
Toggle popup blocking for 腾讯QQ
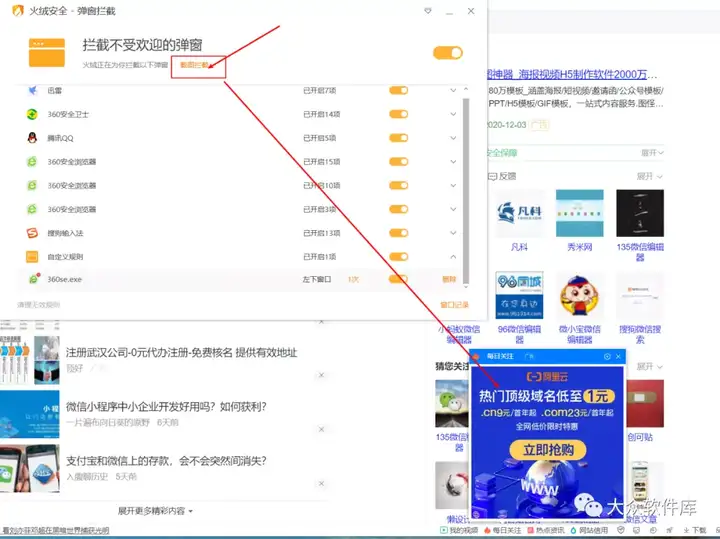(x=399, y=138)
